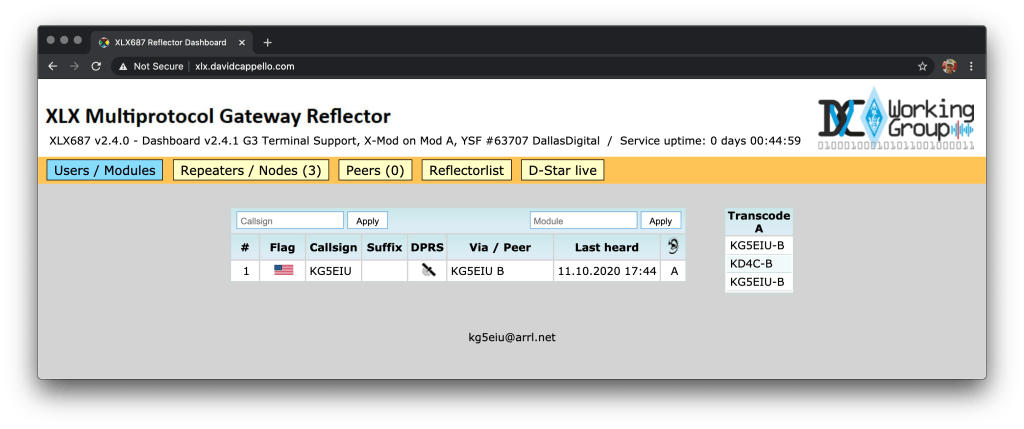The image size is (1024, 429).
Task: Click the Not Secure warning indicator
Action: (x=150, y=66)
